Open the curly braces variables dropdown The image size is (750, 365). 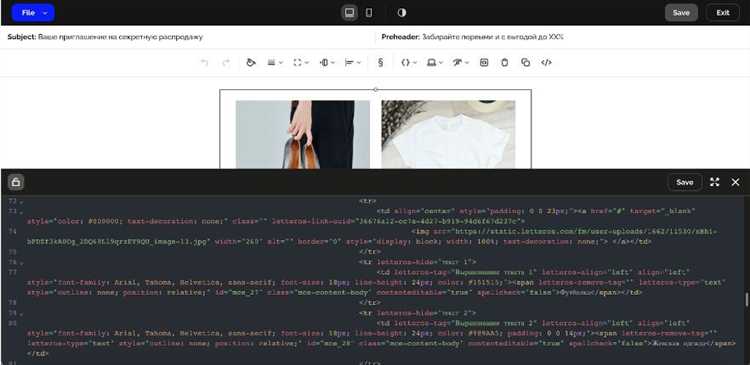[x=408, y=63]
